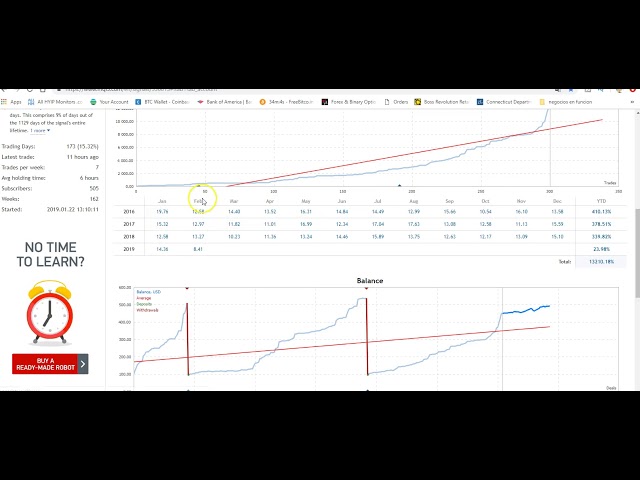Screen dimensions: 640x480
Task: Open the Your Account bookmark
Action: [110, 101]
